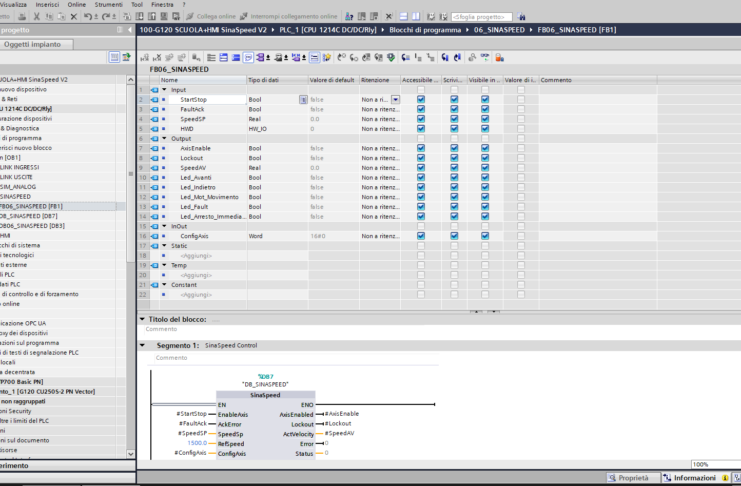
Task: Split editor area horizontally
Action: coord(404,17)
